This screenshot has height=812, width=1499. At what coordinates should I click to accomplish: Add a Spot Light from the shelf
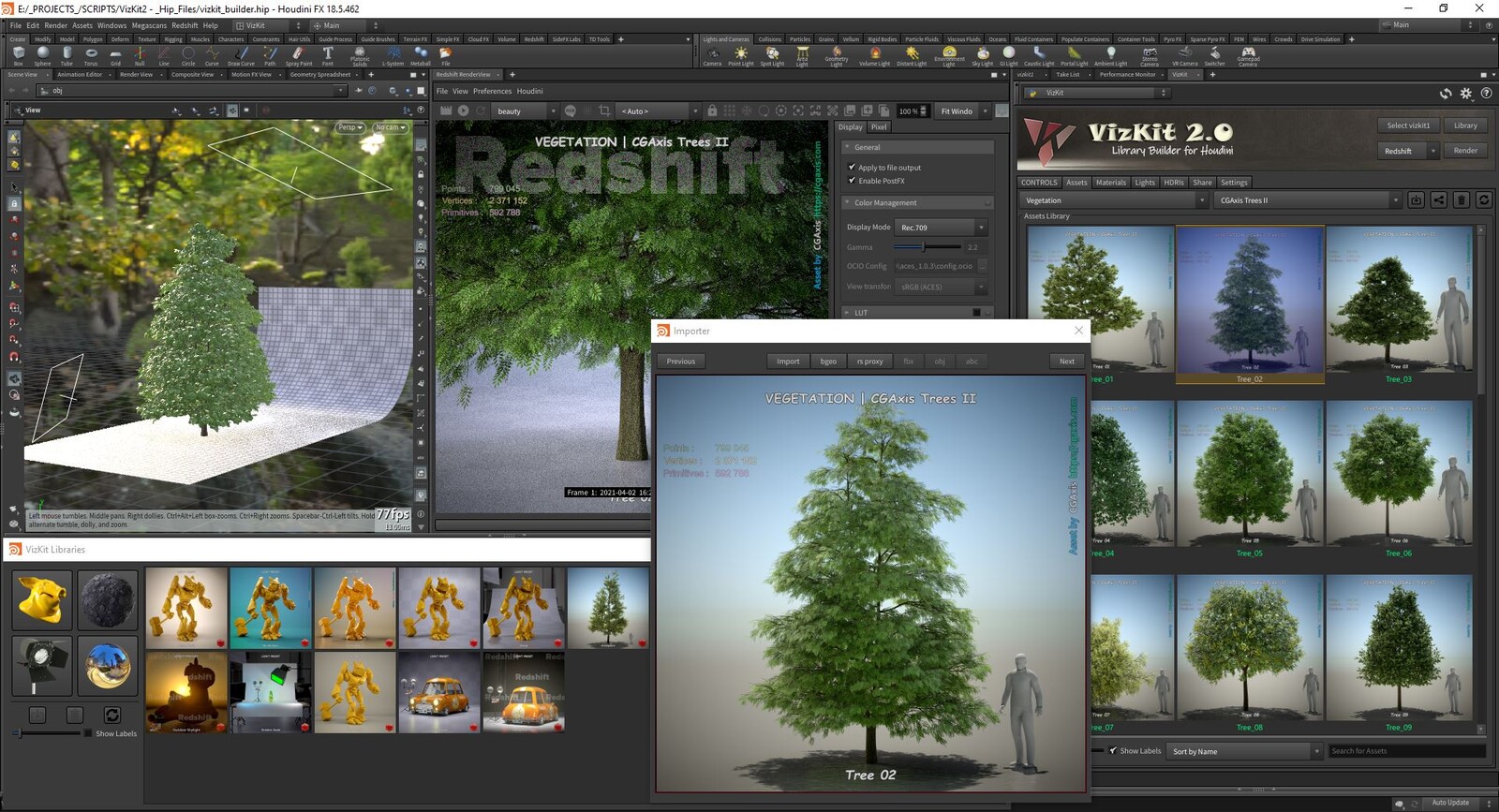pos(772,56)
